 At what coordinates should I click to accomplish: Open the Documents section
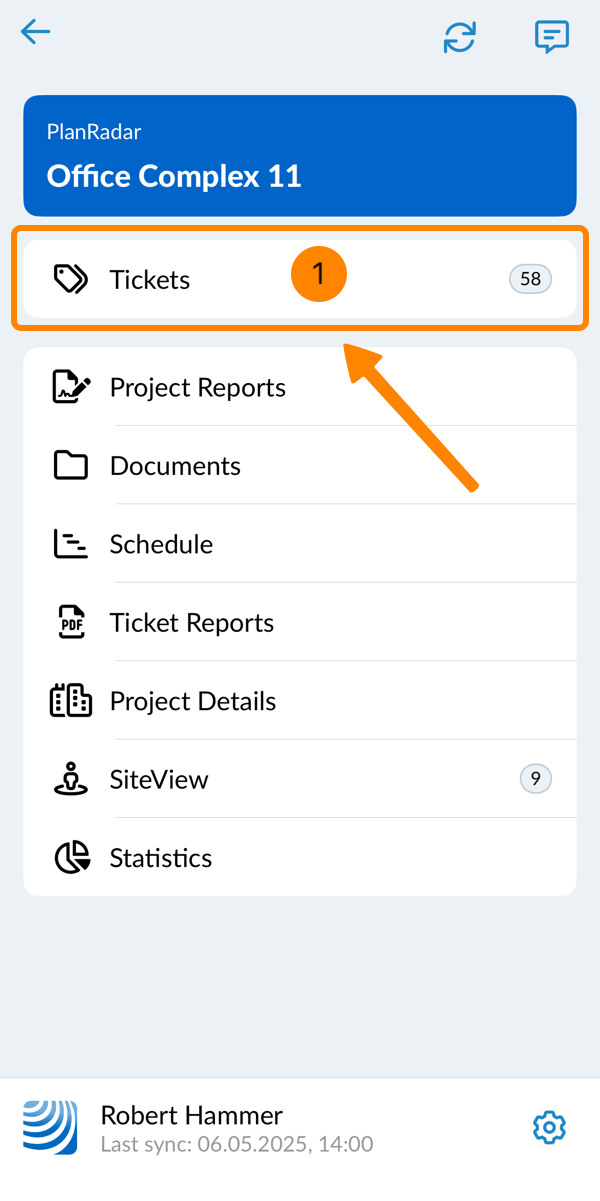point(175,466)
